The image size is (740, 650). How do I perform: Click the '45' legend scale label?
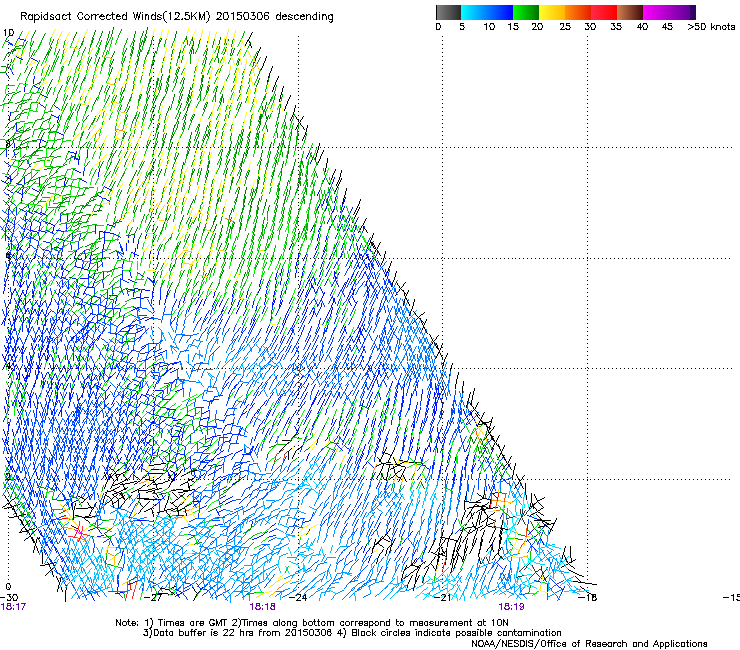(x=667, y=27)
